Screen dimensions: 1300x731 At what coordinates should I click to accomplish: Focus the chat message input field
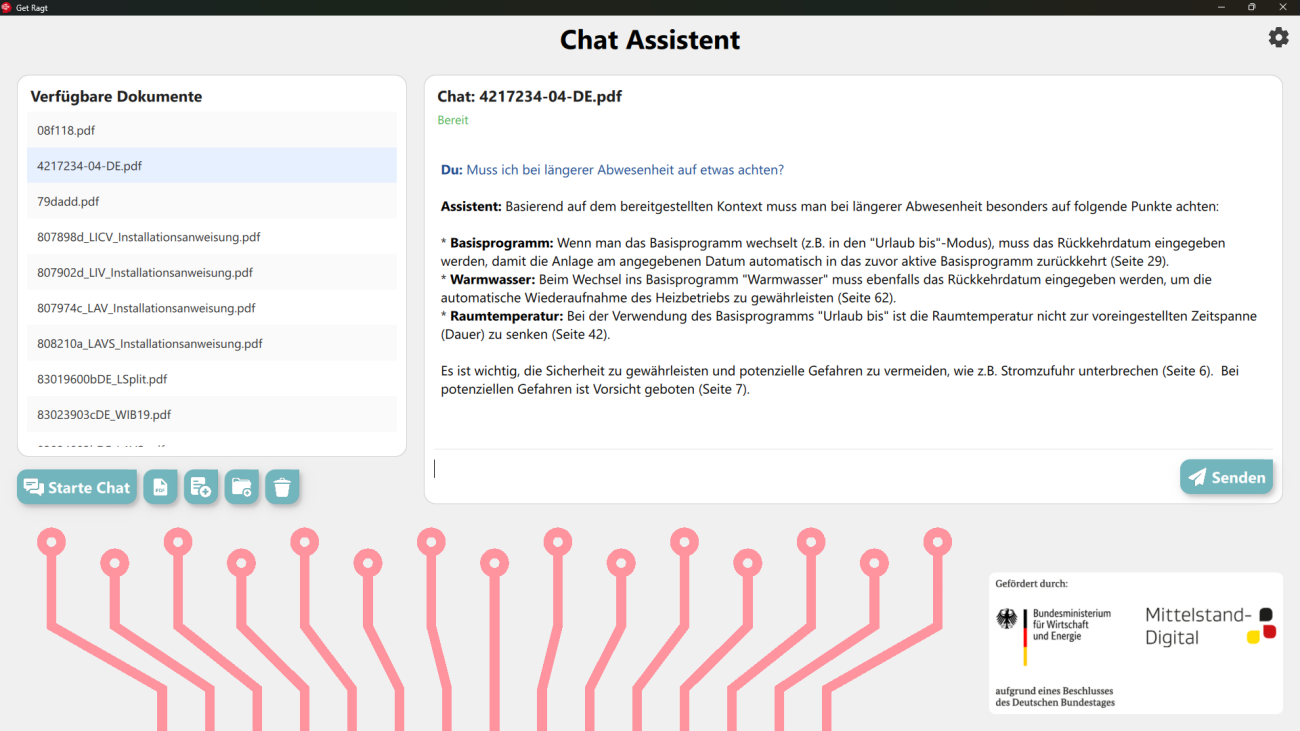tap(803, 469)
